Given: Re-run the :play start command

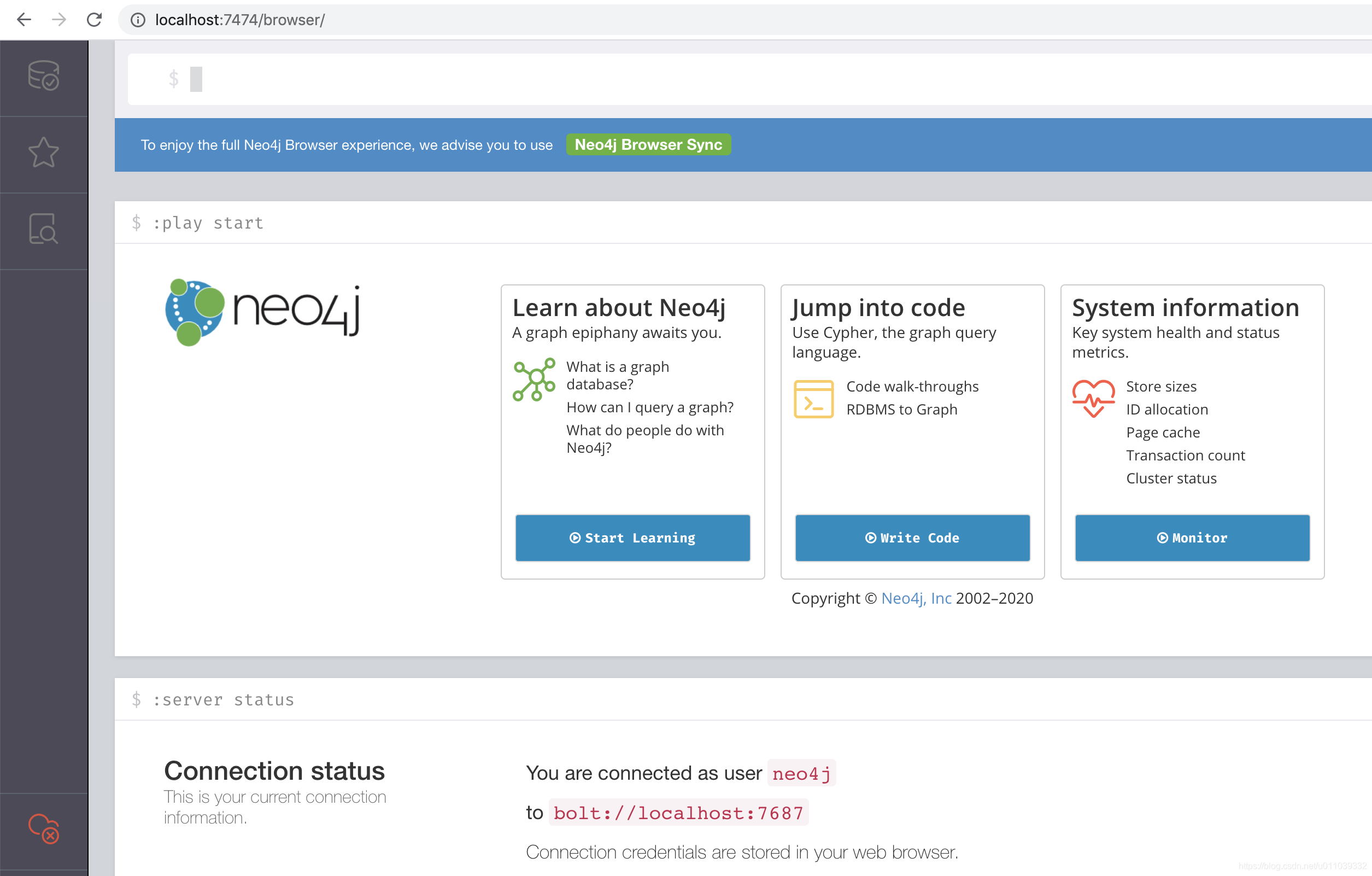Looking at the screenshot, I should point(209,222).
